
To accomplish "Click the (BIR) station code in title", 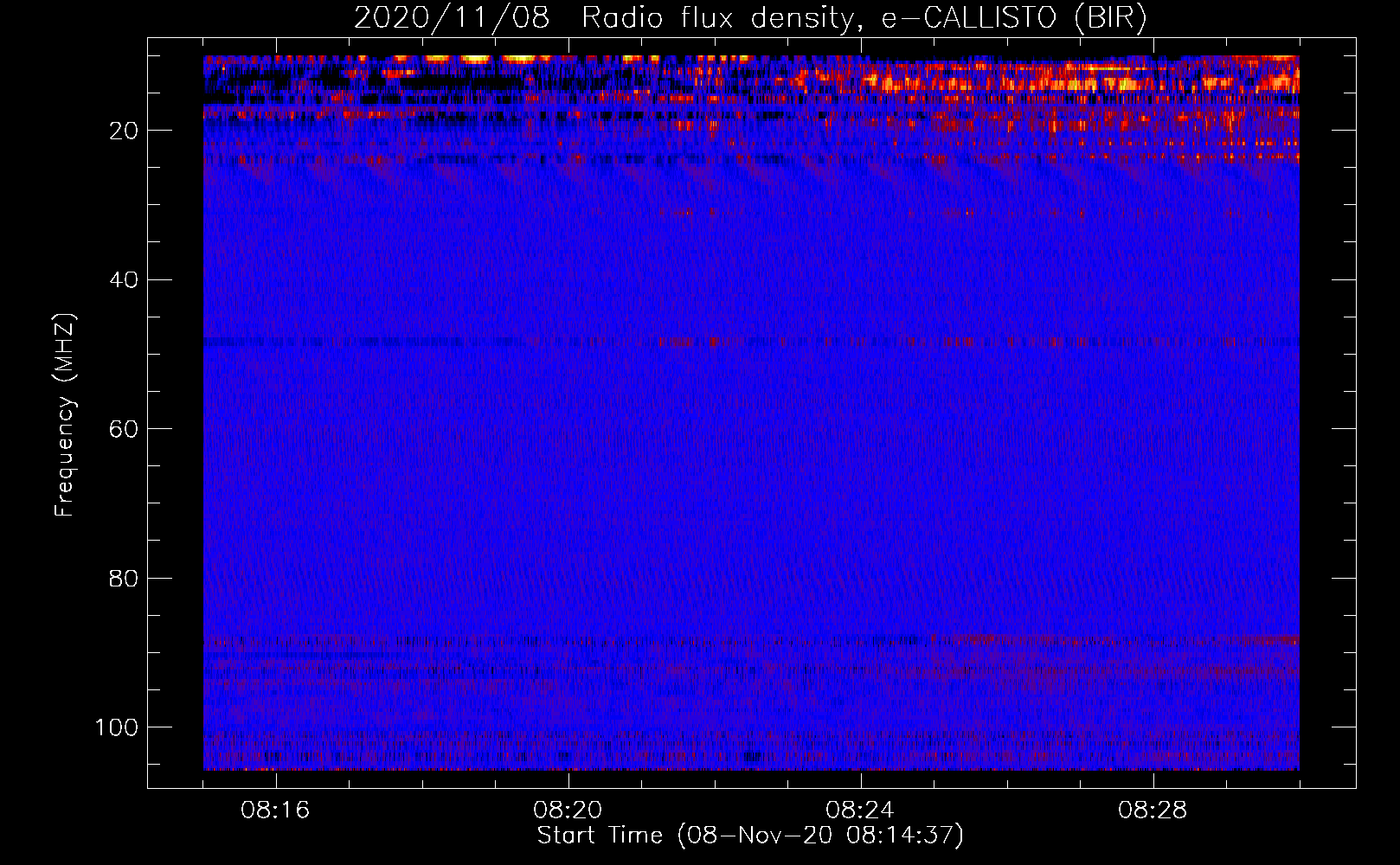I will [1110, 18].
